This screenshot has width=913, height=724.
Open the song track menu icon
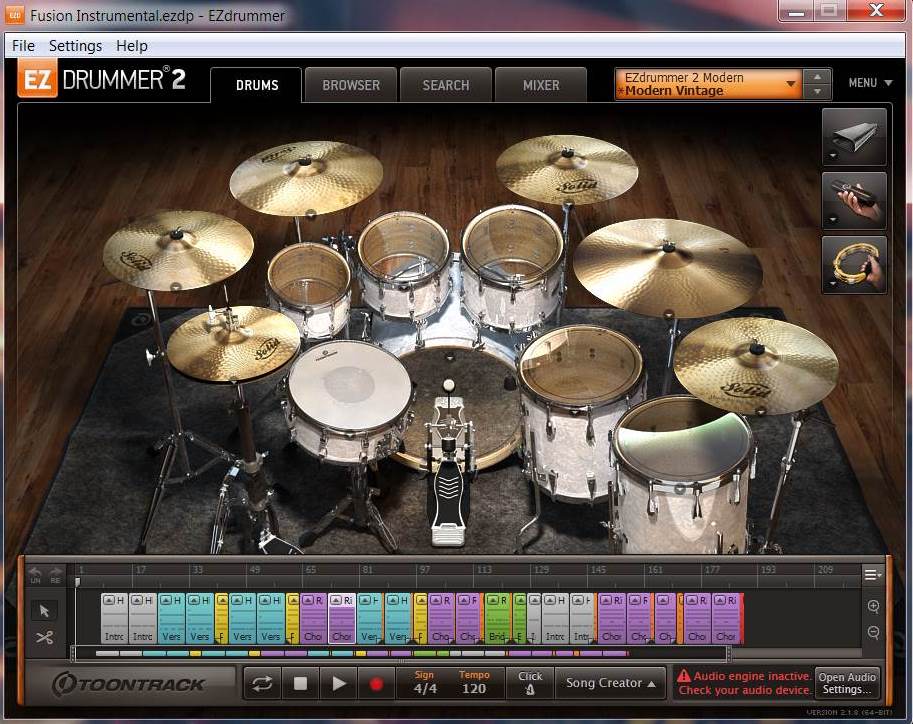tap(872, 575)
